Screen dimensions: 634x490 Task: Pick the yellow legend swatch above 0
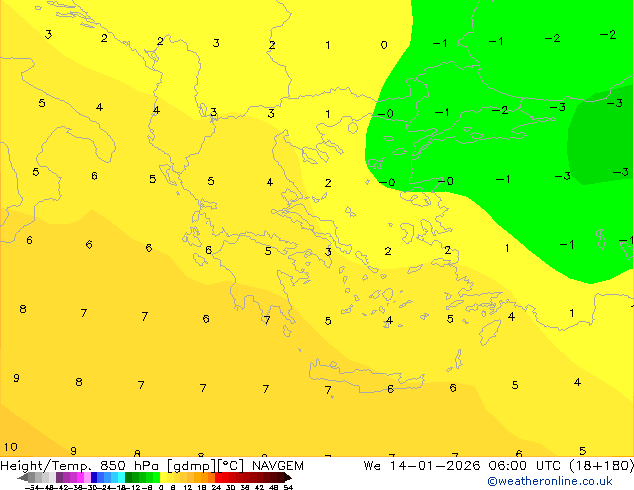(163, 477)
